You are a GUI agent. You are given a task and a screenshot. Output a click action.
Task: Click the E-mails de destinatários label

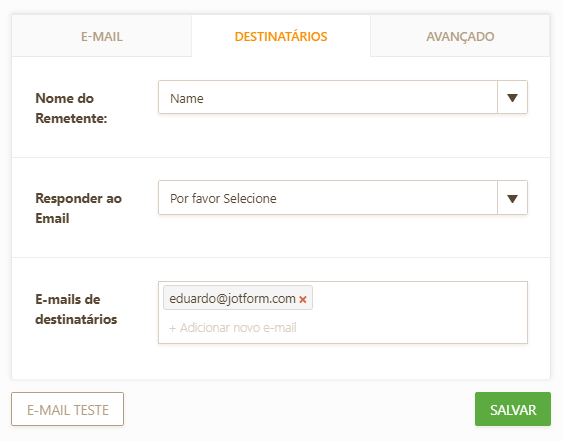tap(76, 309)
